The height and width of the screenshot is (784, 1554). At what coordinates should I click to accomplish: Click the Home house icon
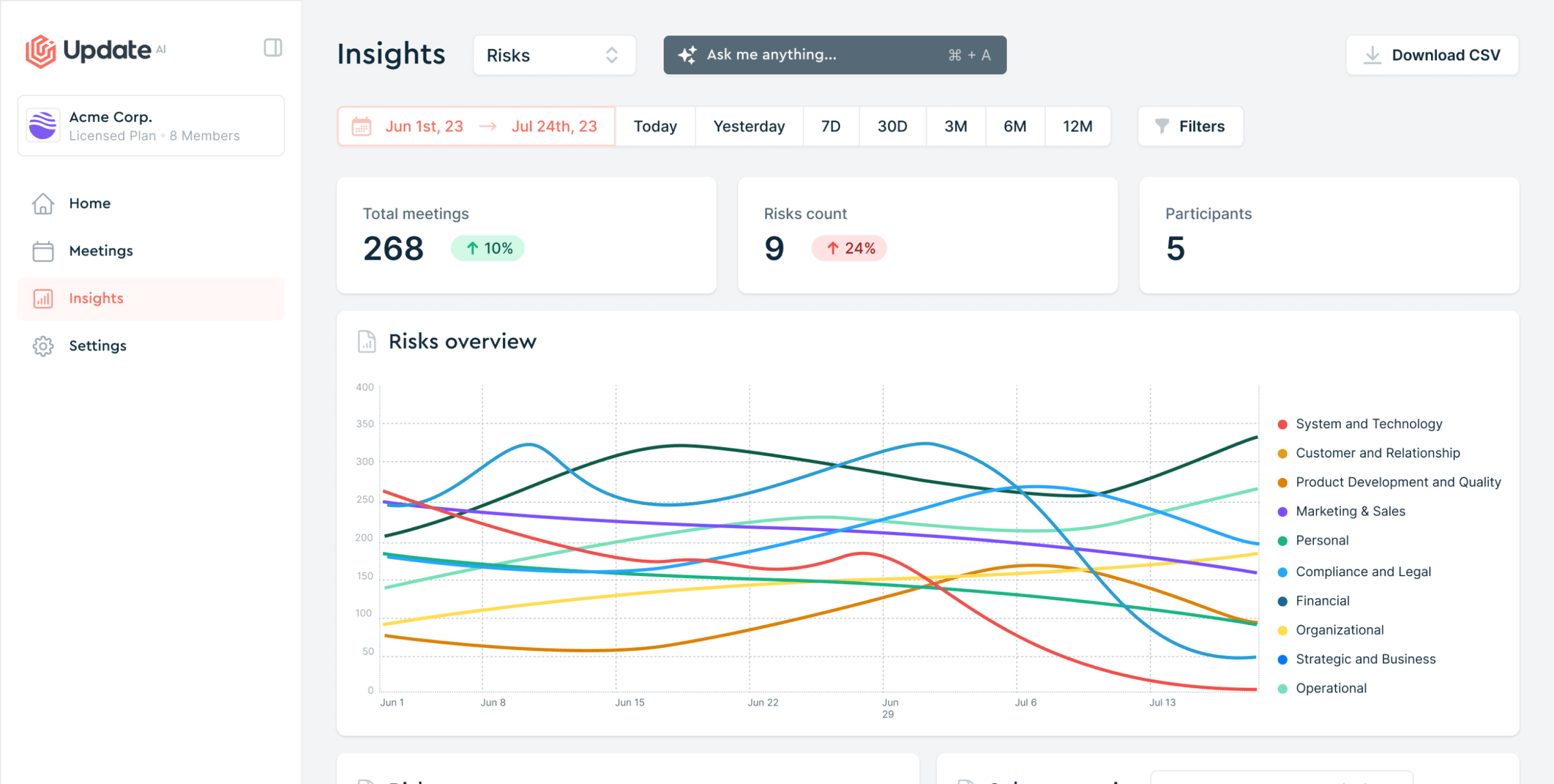[x=43, y=203]
